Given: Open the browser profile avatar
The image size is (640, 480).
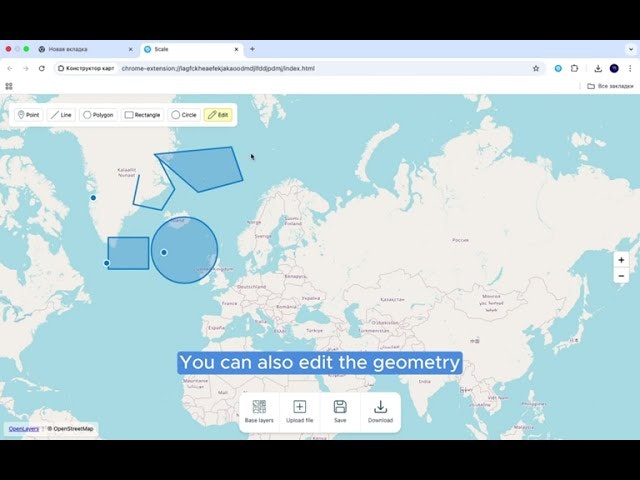Looking at the screenshot, I should [614, 69].
